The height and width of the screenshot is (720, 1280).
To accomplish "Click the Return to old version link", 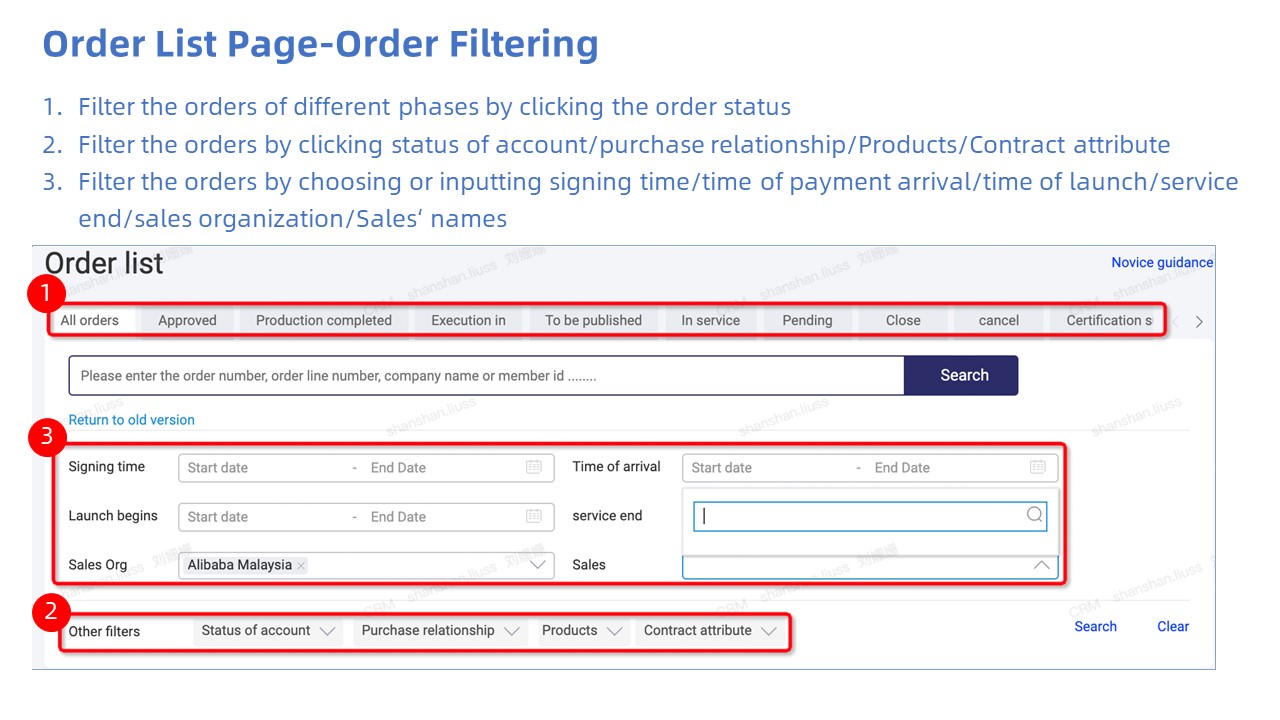I will pyautogui.click(x=132, y=420).
